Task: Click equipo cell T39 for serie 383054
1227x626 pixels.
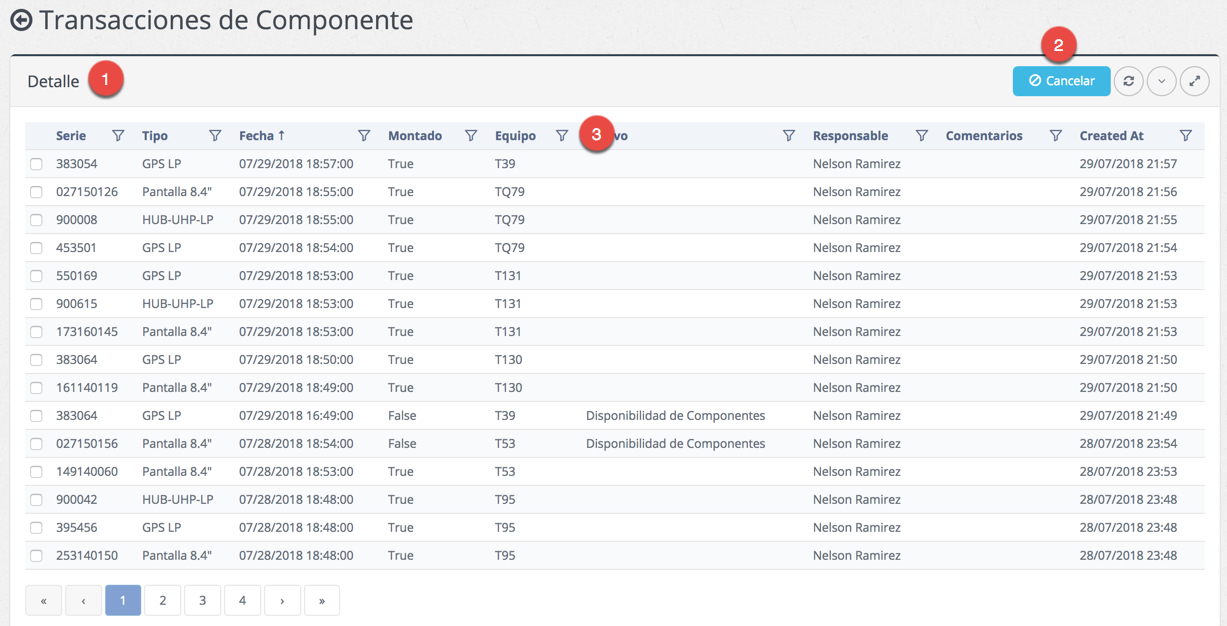Action: click(x=505, y=164)
